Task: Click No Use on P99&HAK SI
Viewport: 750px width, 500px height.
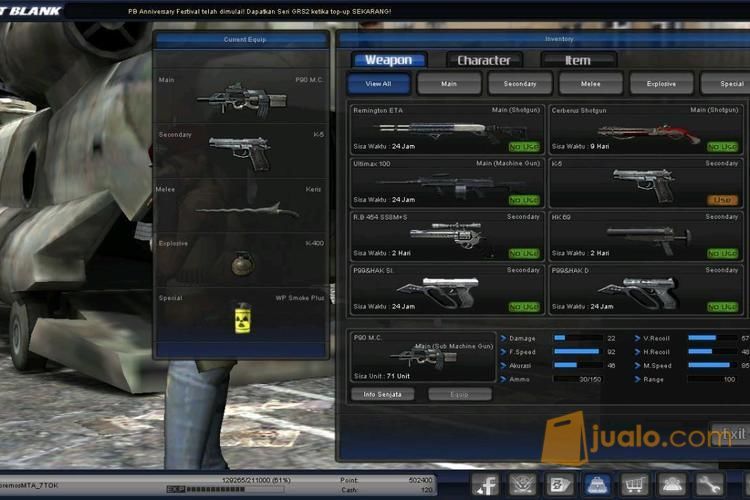Action: coord(524,307)
